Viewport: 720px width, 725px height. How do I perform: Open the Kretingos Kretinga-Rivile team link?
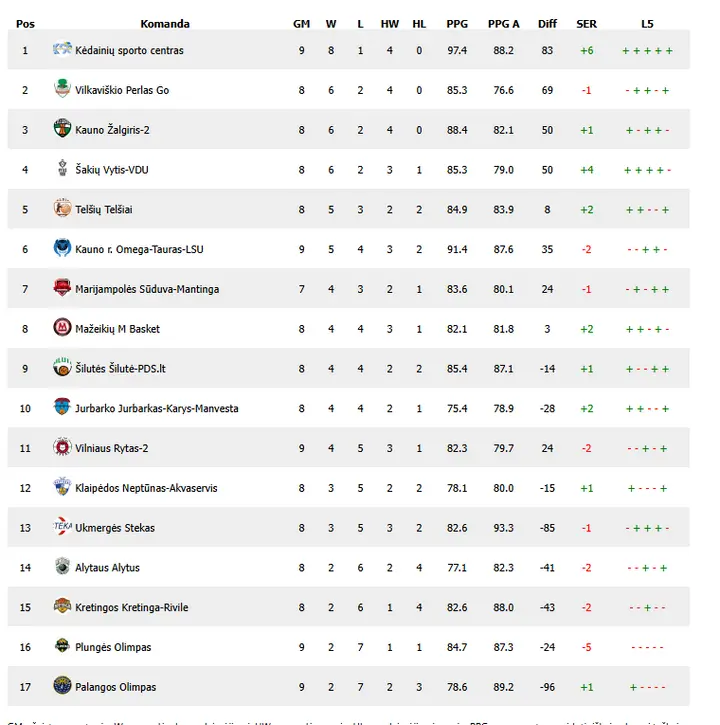tap(132, 607)
